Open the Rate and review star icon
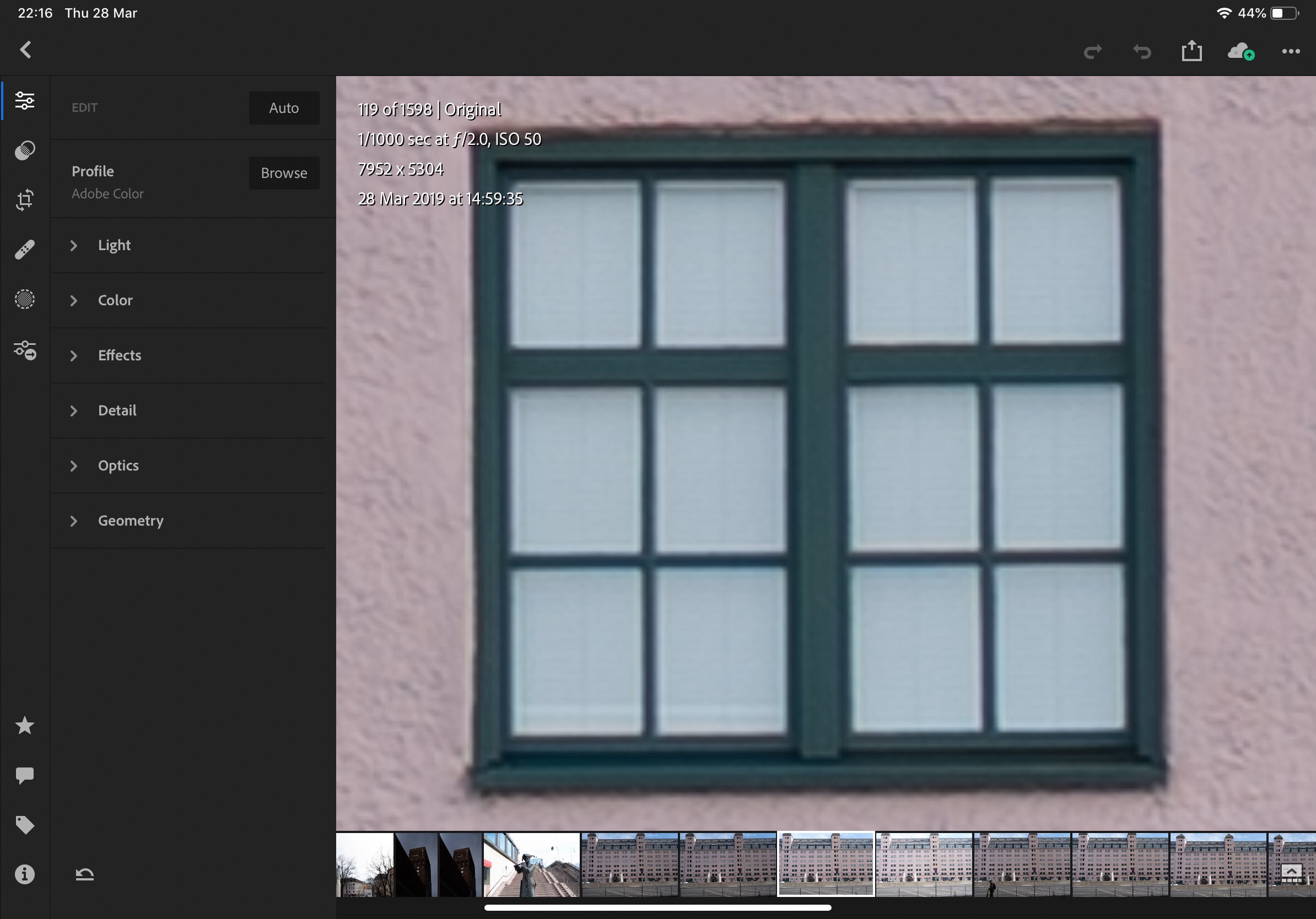Image resolution: width=1316 pixels, height=919 pixels. point(25,726)
